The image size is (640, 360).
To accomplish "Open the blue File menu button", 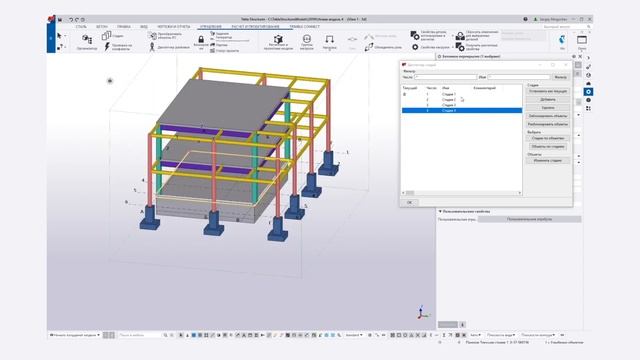I will 51,38.
